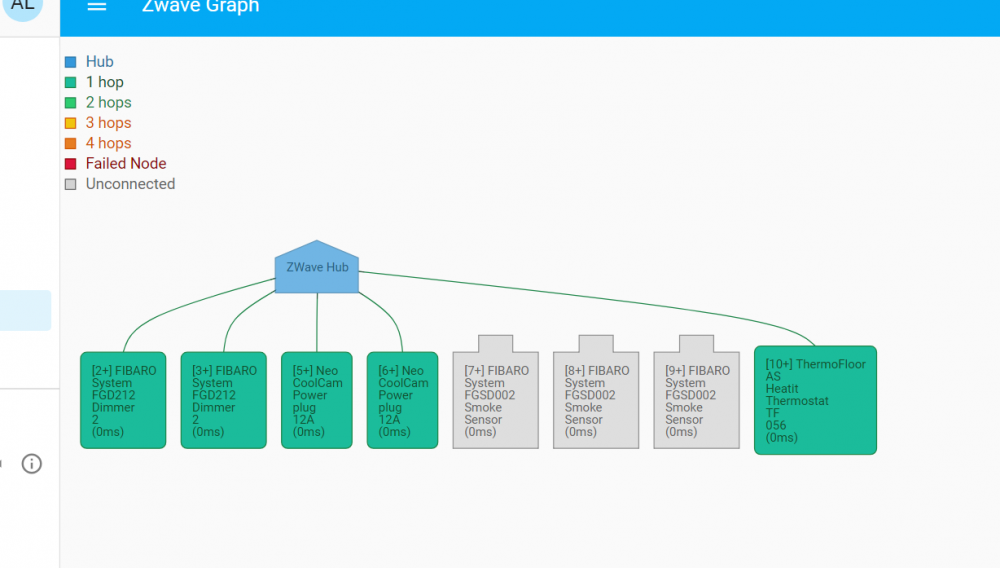Image resolution: width=1000 pixels, height=568 pixels.
Task: Open the hamburger menu in header
Action: click(x=96, y=7)
